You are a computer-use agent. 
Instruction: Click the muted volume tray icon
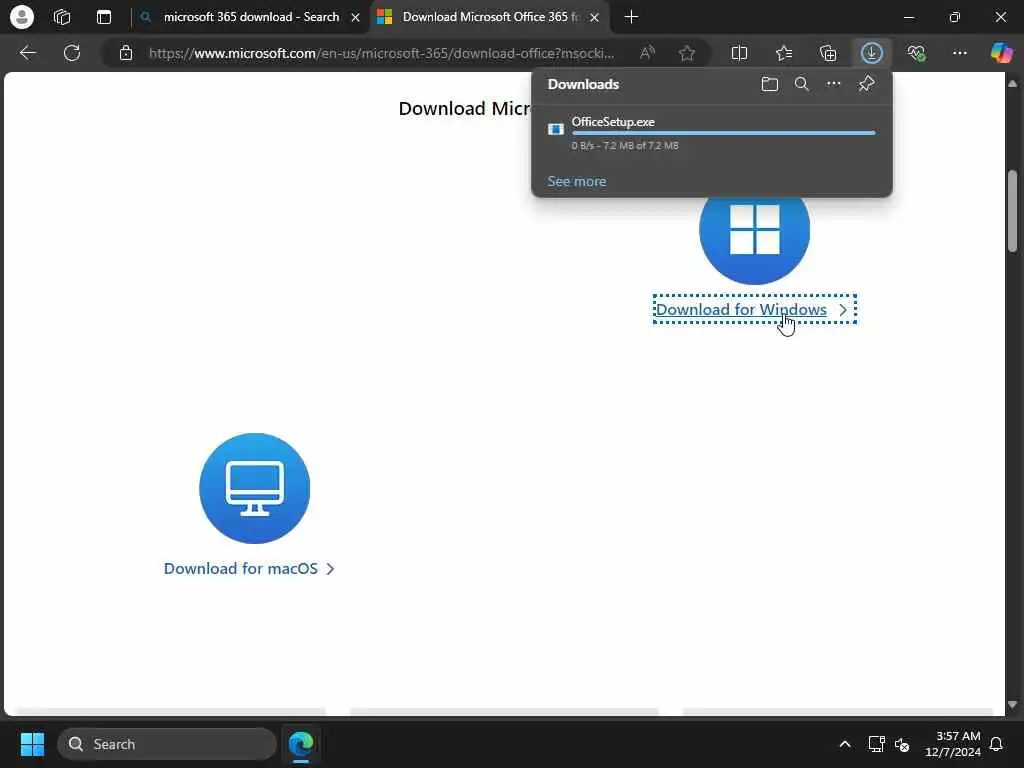click(x=903, y=744)
